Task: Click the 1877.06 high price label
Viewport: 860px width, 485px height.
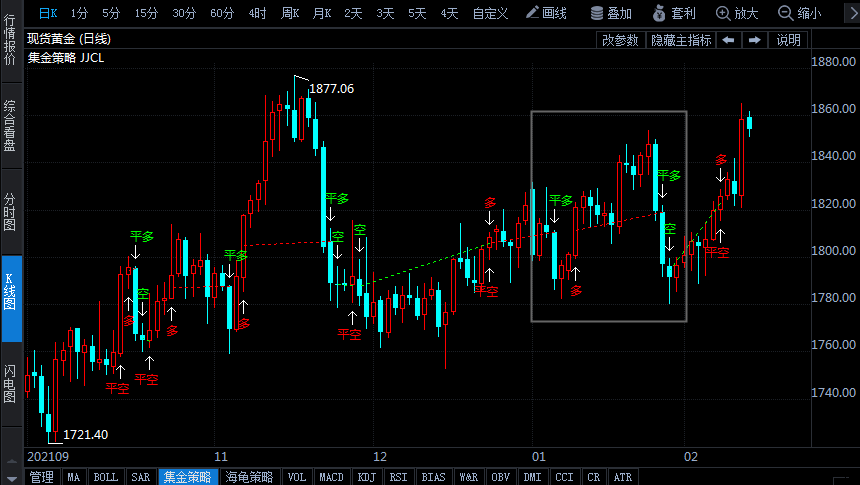Action: 331,89
